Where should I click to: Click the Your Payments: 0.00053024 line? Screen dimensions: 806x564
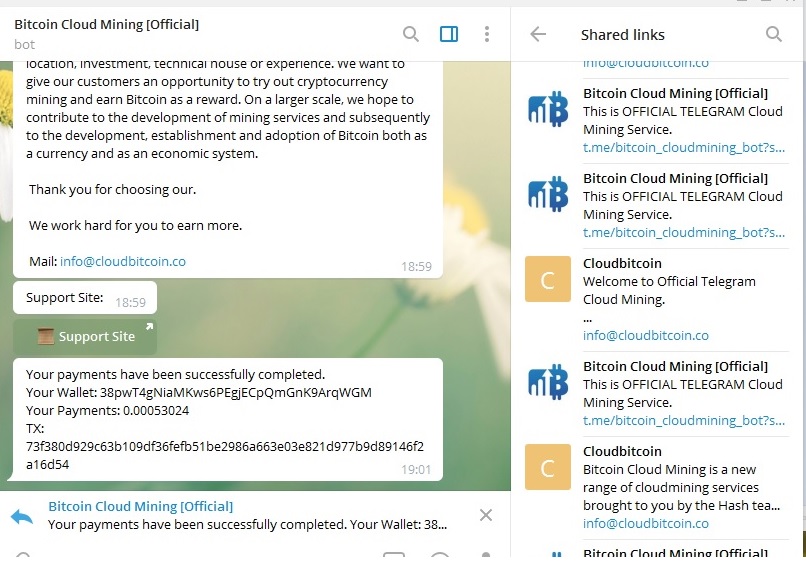click(107, 410)
